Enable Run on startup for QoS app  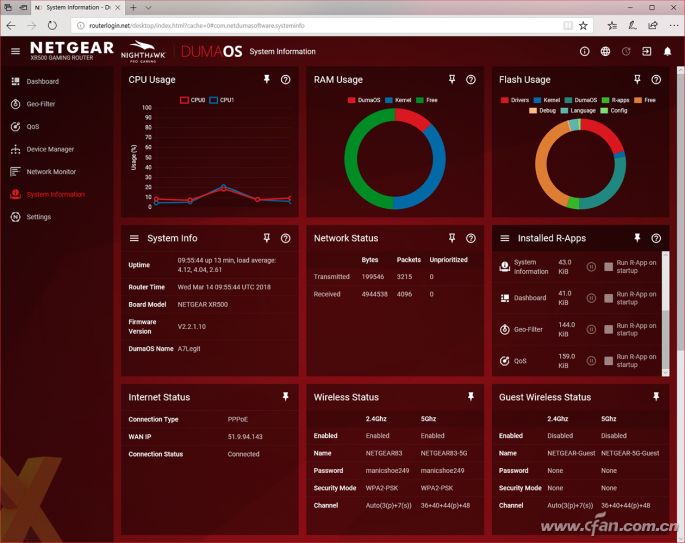click(608, 360)
